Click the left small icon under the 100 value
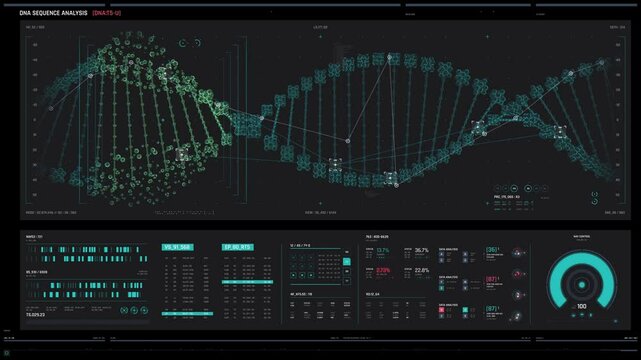The image size is (641, 360). pyautogui.click(x=573, y=315)
